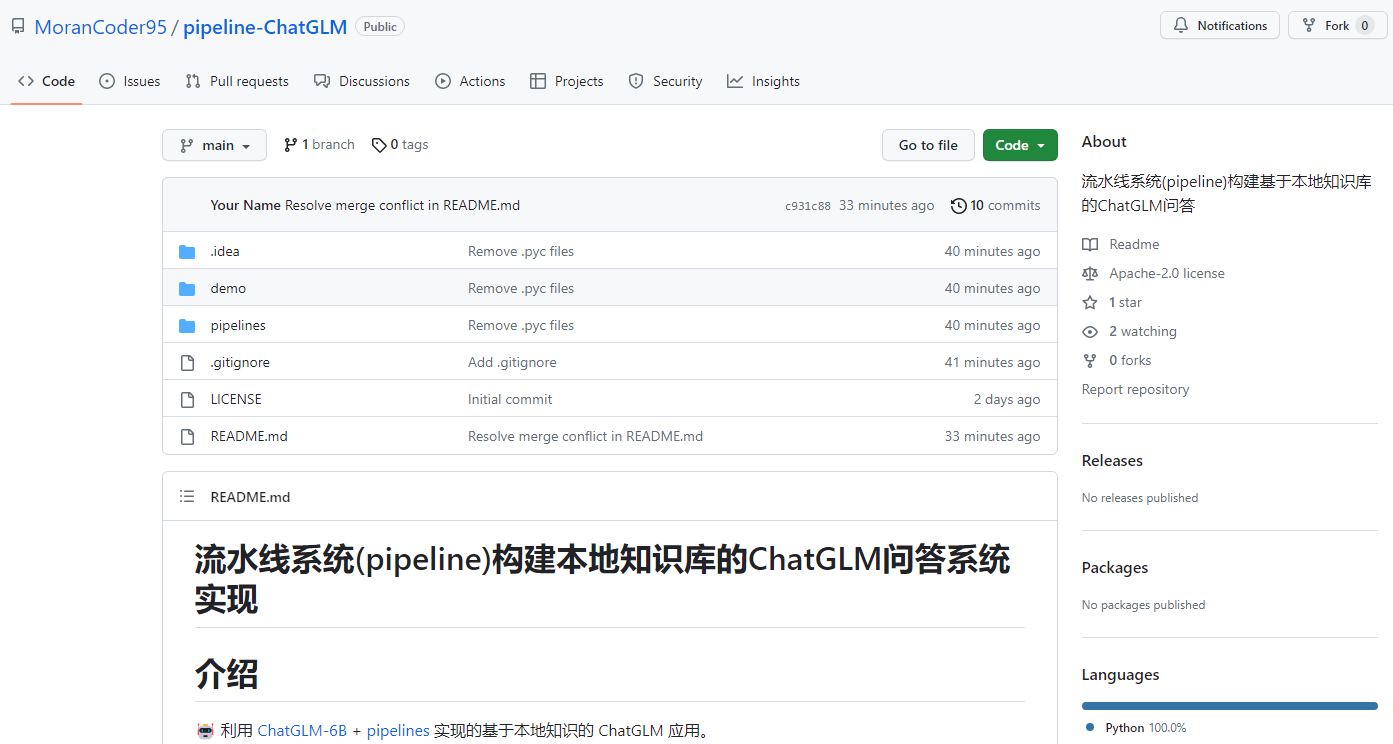
Task: Open the Discussions tab
Action: click(x=362, y=81)
